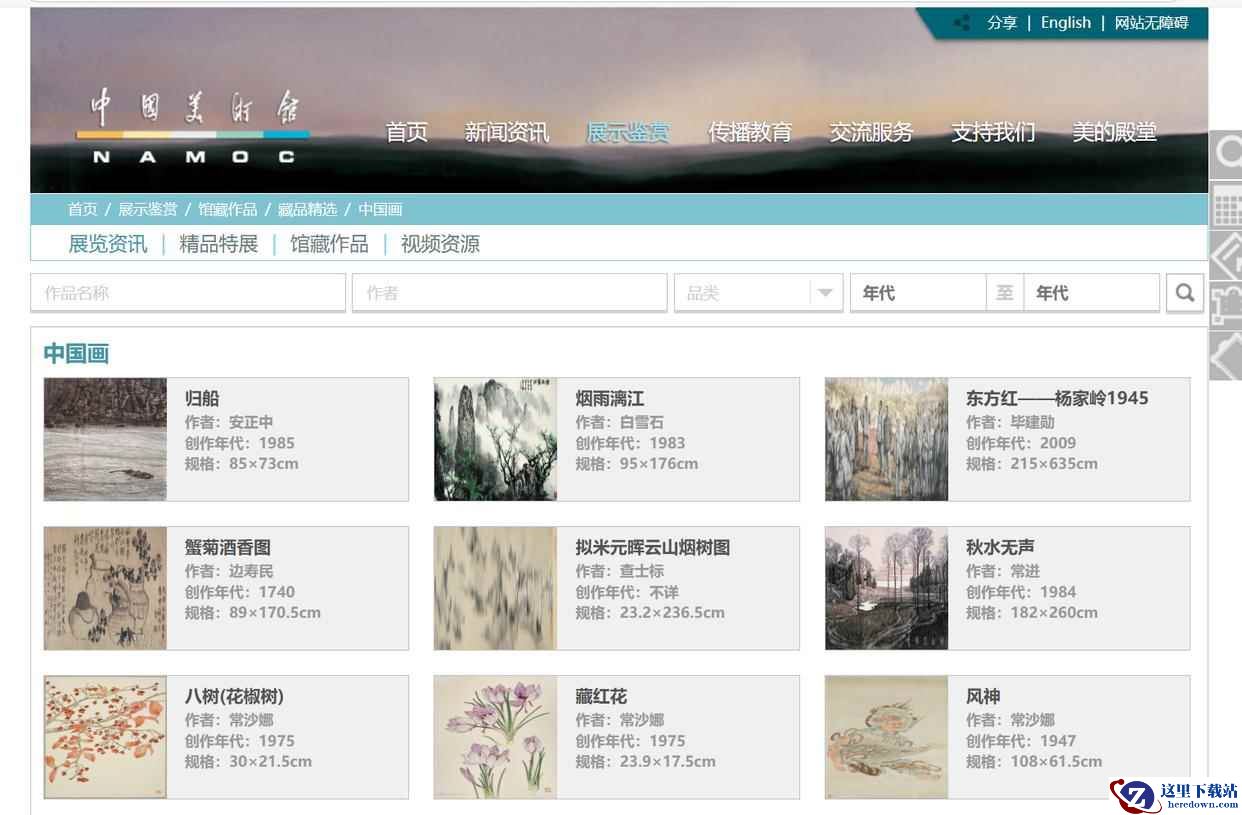The height and width of the screenshot is (815, 1242).
Task: Click the title 东方红——杨家岭1945
Action: pos(1057,398)
